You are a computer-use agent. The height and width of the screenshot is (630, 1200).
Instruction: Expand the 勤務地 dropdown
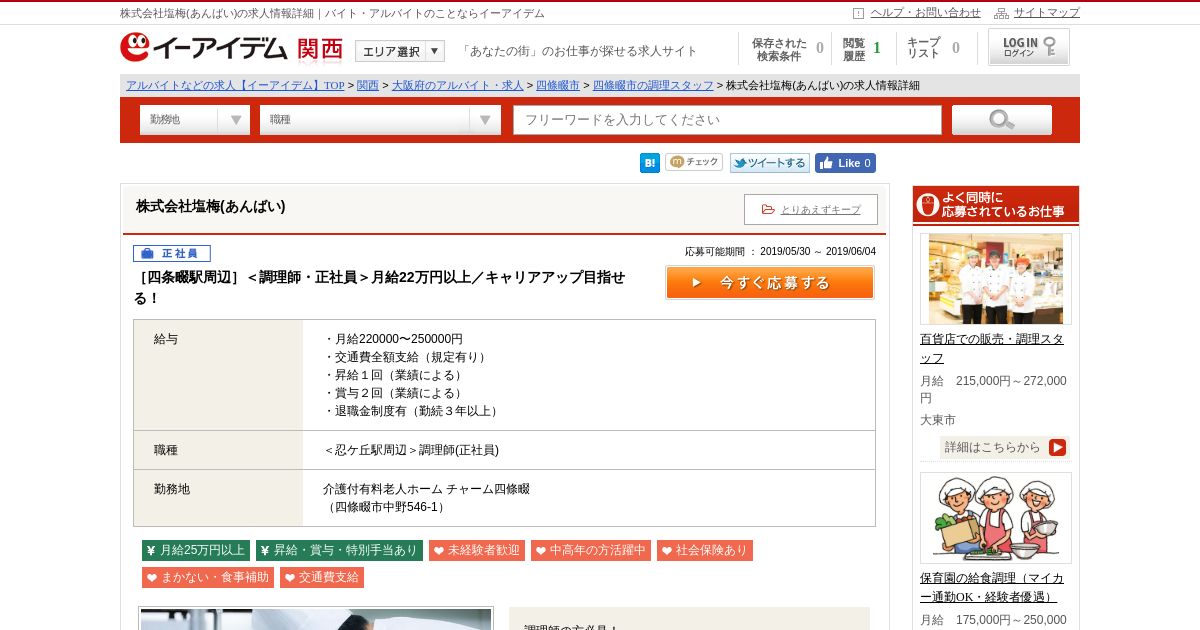point(195,120)
